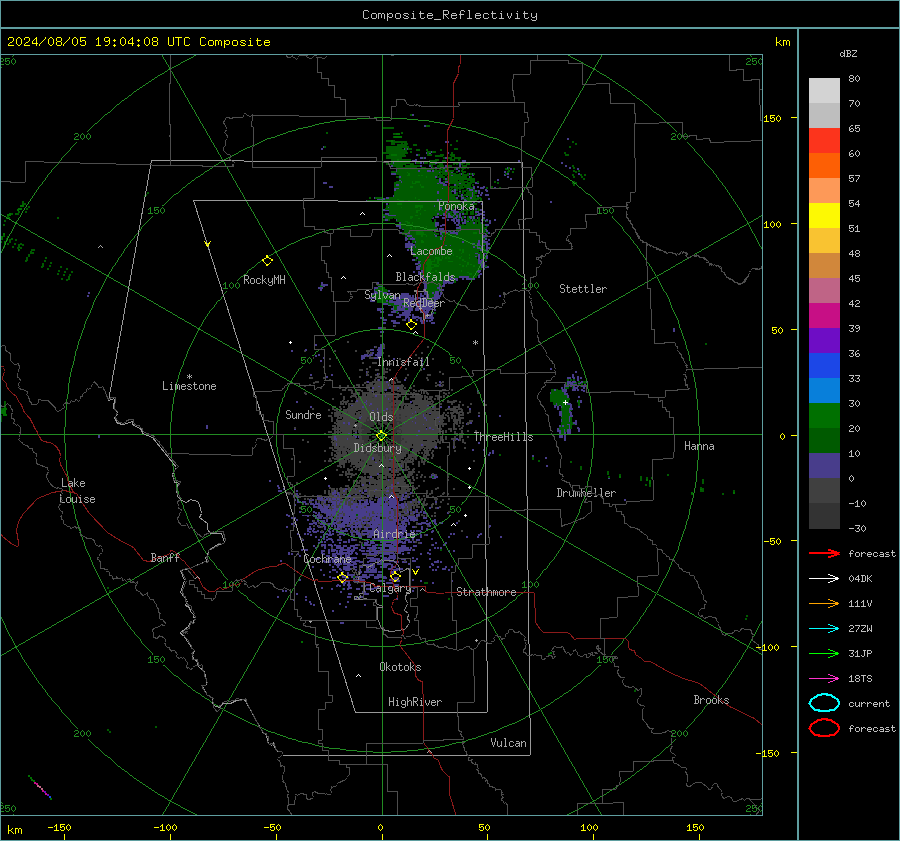Click the ThreeHills town label
Image resolution: width=900 pixels, height=841 pixels.
[503, 437]
